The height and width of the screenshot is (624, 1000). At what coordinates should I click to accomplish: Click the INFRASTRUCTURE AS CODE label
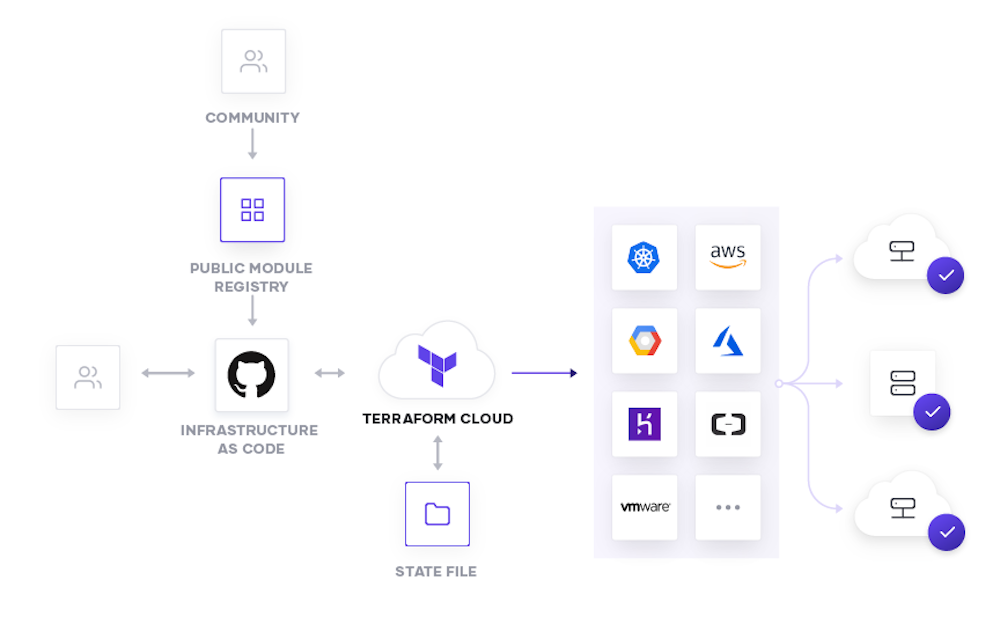click(x=249, y=440)
